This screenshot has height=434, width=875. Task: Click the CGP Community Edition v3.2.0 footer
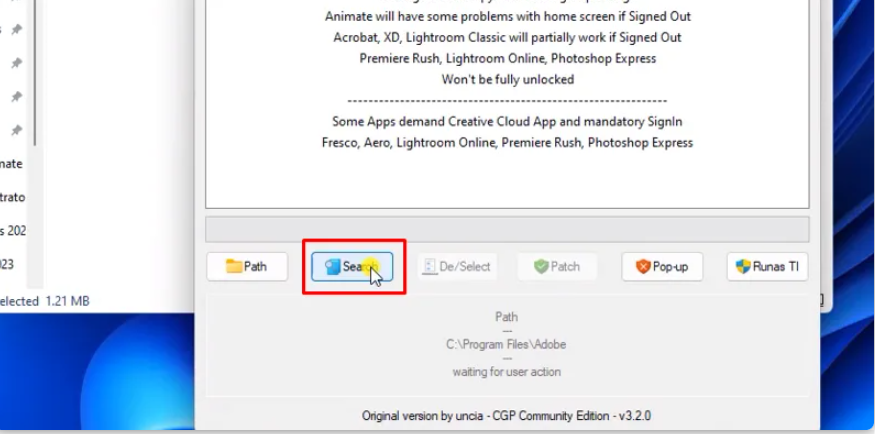click(506, 416)
